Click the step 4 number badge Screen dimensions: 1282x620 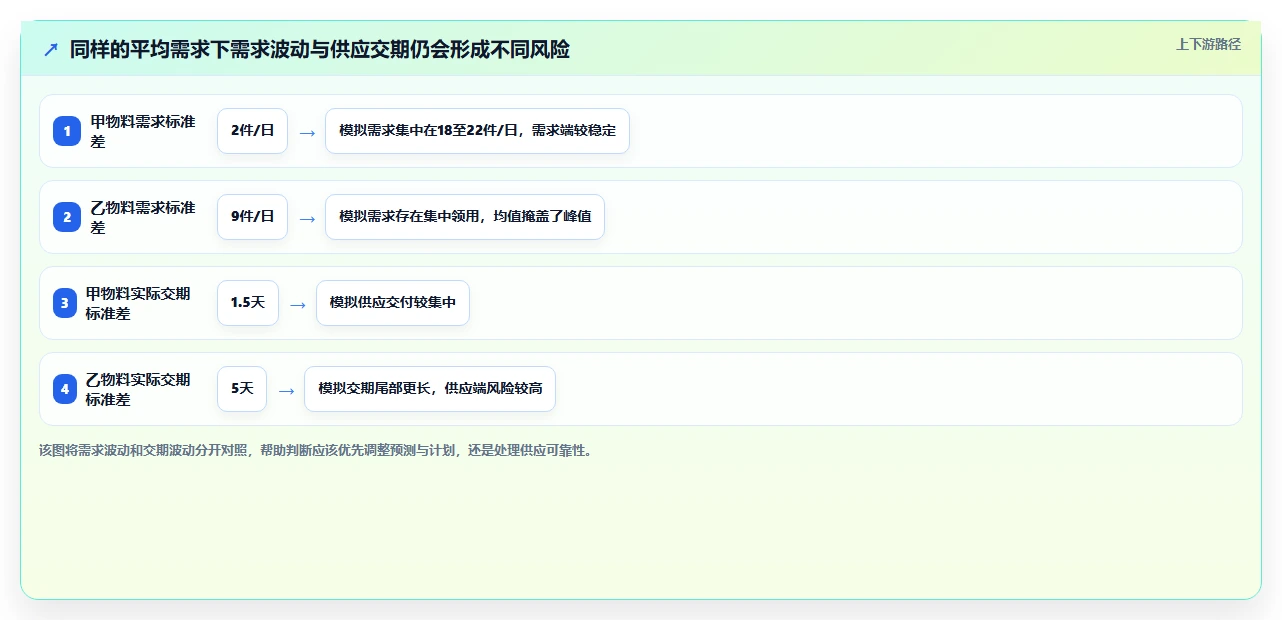(x=65, y=389)
